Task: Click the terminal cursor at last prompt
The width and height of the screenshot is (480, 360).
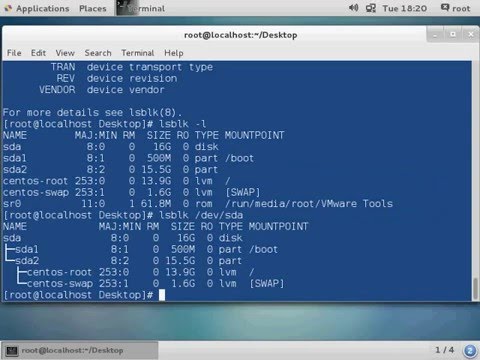Action: tap(162, 295)
